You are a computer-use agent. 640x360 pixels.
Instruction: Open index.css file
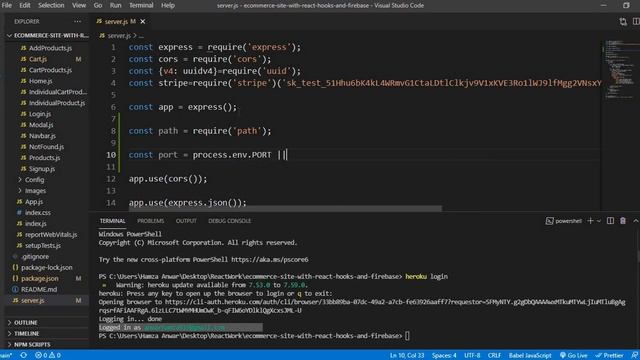point(38,213)
